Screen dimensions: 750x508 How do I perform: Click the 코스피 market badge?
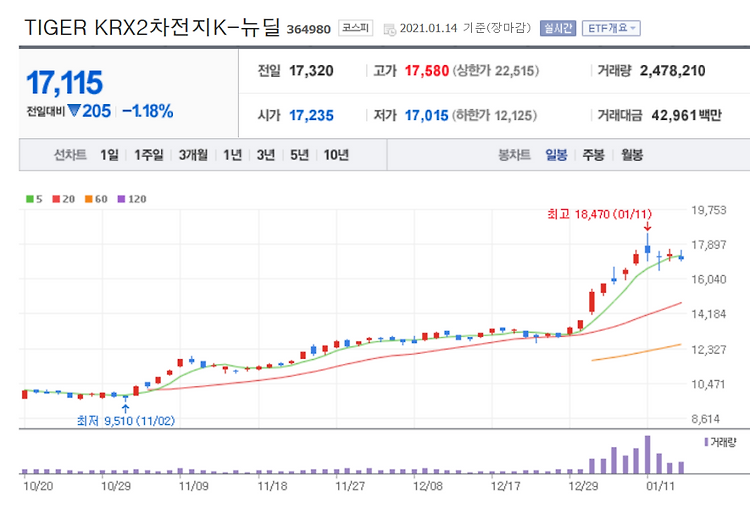click(355, 28)
